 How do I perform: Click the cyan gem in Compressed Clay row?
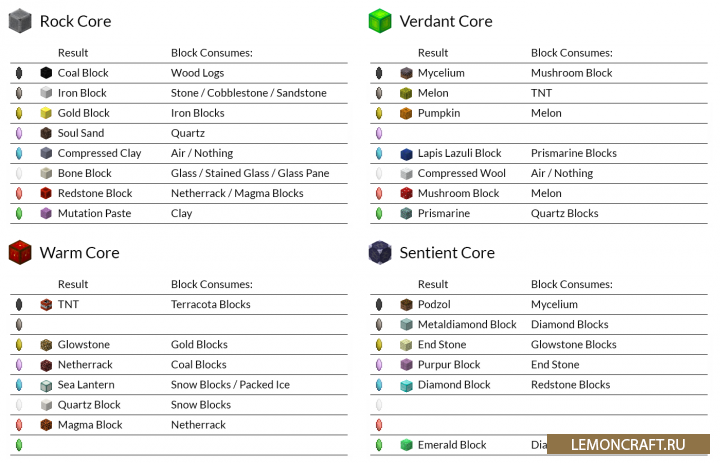tap(19, 153)
